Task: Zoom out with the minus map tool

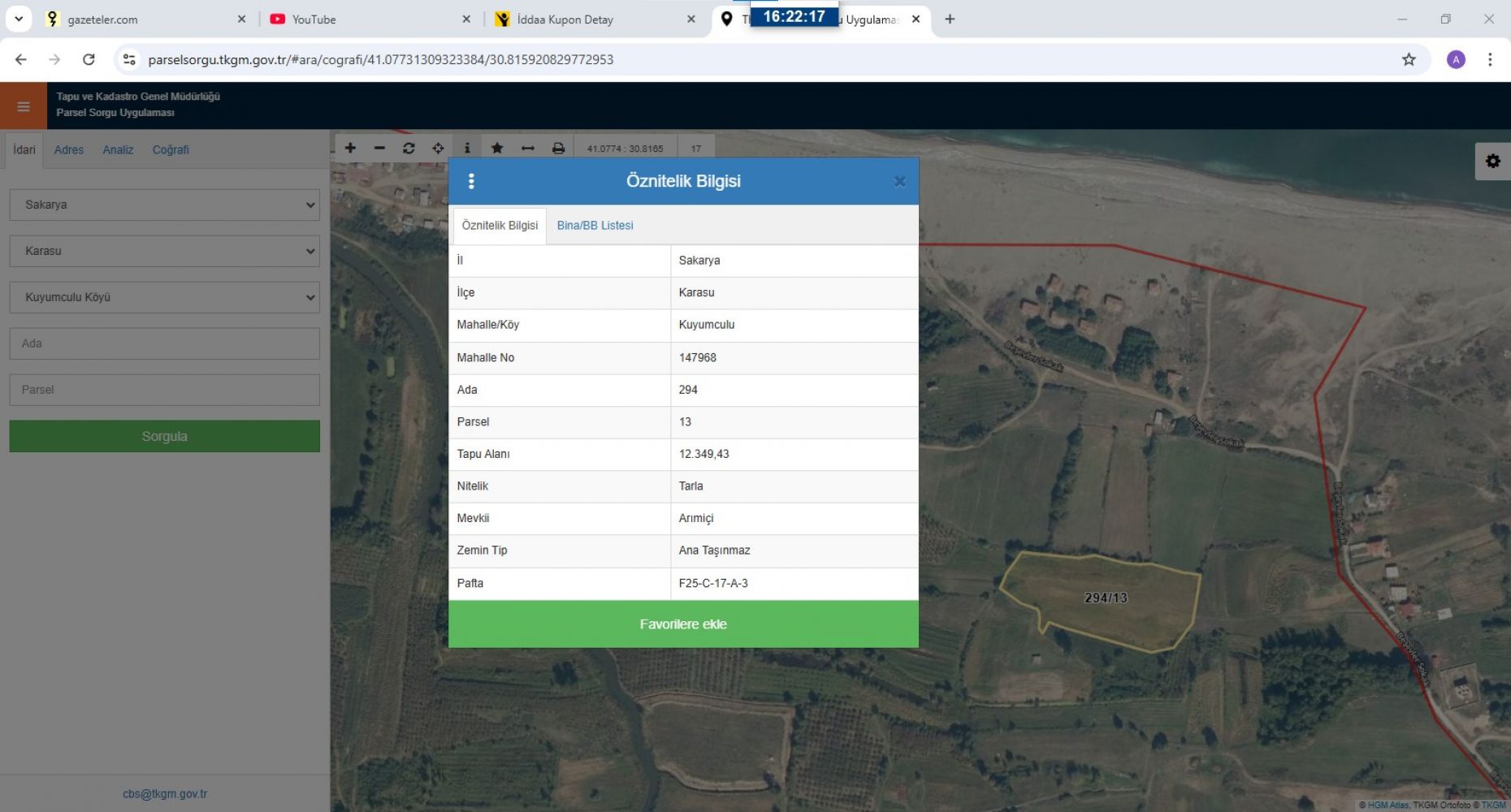Action: coord(379,148)
